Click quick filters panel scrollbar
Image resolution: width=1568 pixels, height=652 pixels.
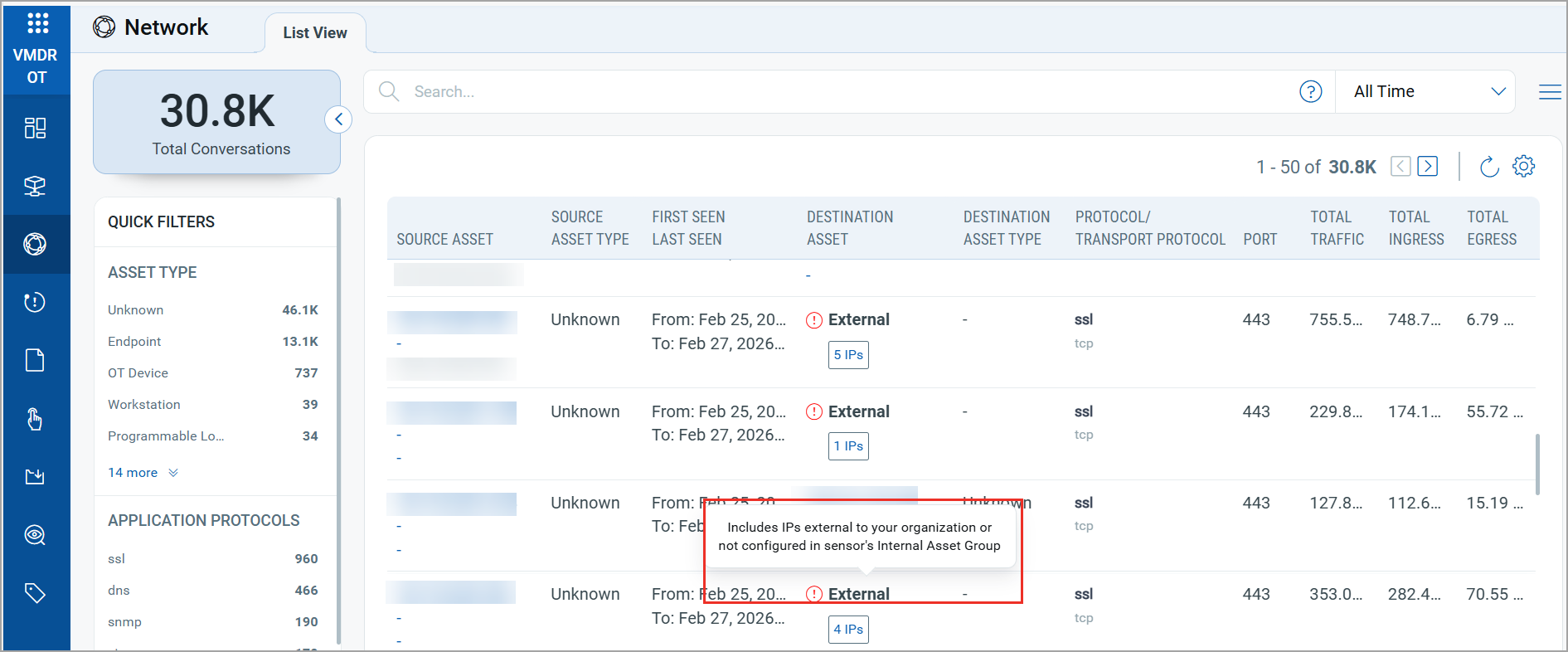338,420
